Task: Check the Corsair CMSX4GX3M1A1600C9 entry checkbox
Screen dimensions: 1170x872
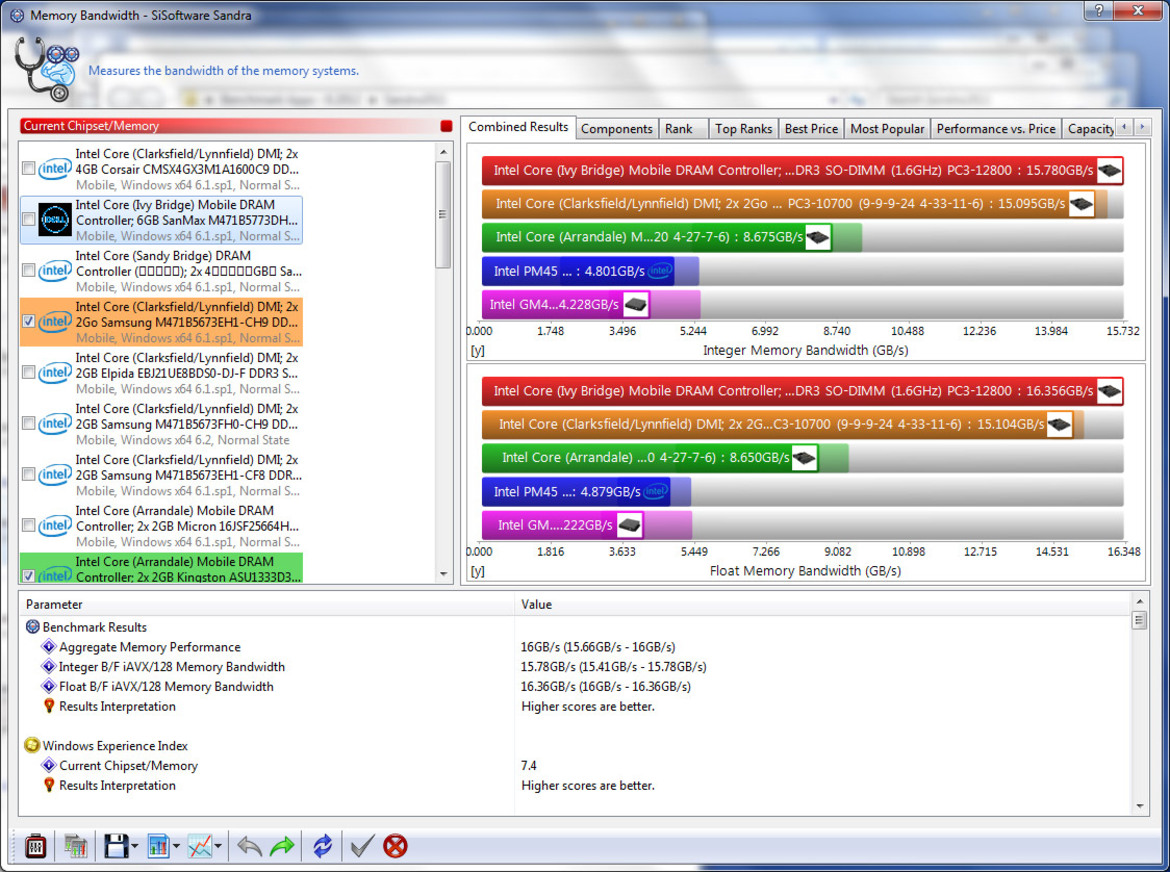Action: point(28,169)
